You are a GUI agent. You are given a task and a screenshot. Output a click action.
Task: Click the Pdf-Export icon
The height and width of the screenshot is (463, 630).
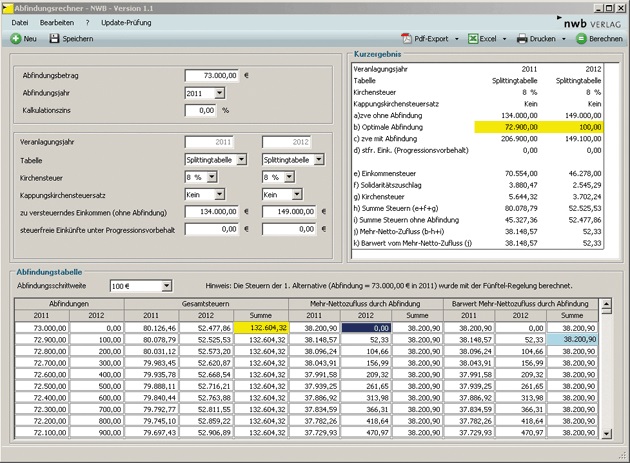tap(407, 38)
